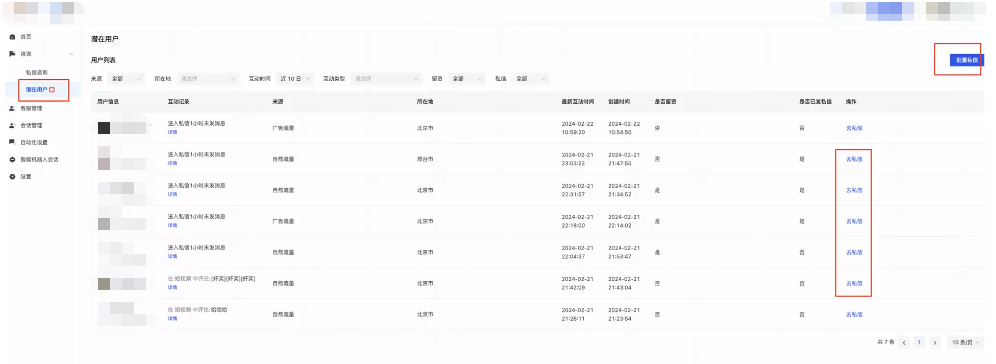The height and width of the screenshot is (364, 996).
Task: Click 去私信 for the 21:42:09 row
Action: pyautogui.click(x=854, y=283)
